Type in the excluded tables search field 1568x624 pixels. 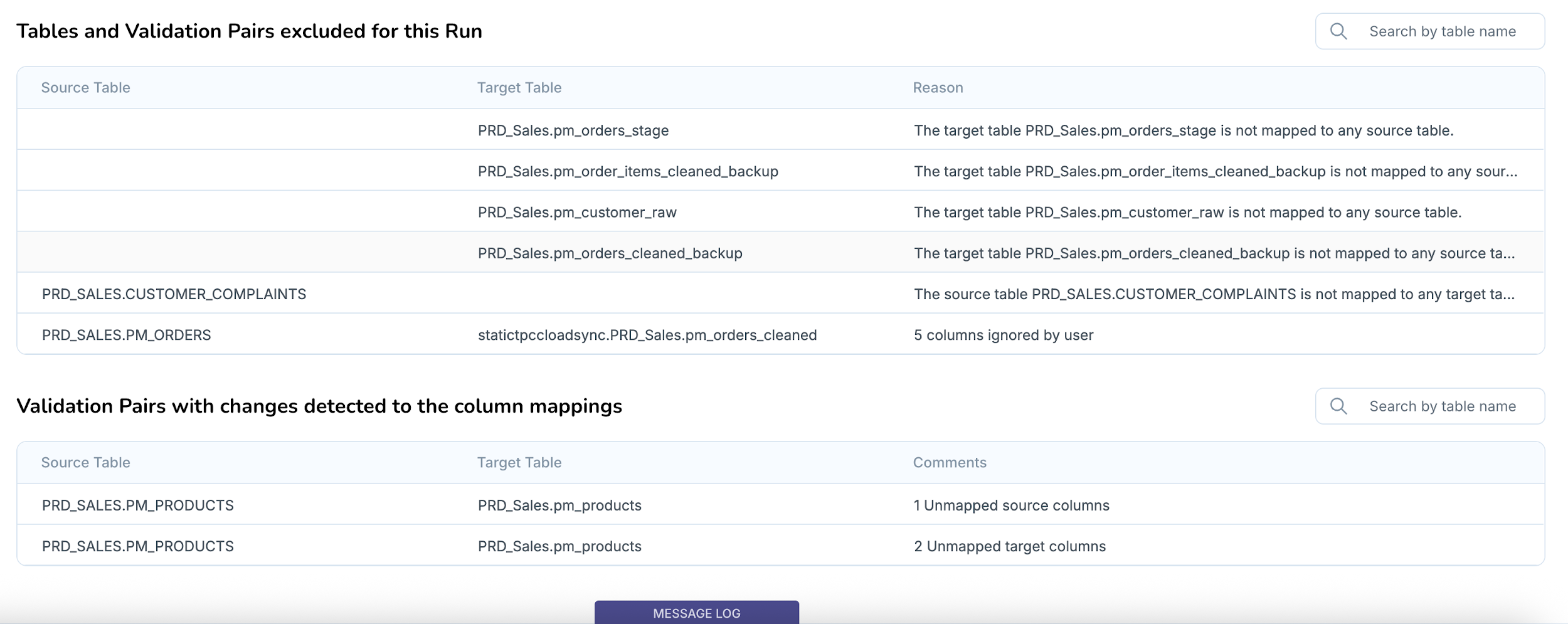click(1442, 31)
